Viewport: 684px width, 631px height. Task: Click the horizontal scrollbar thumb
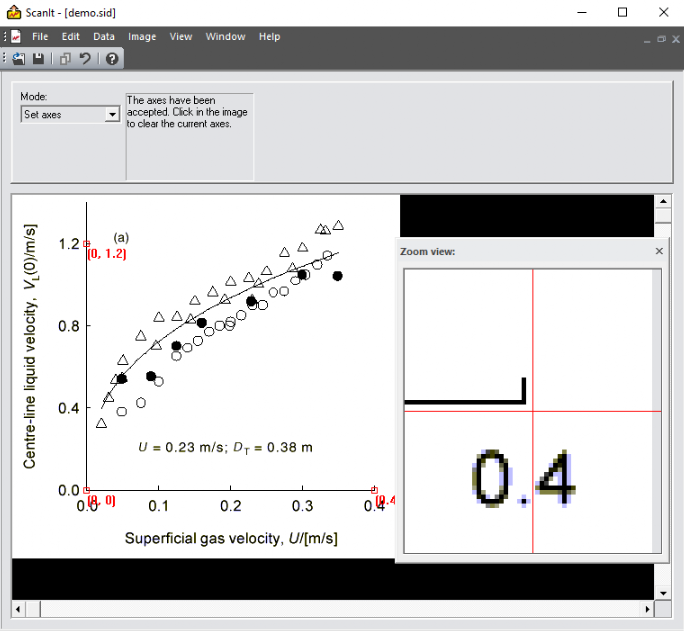coord(33,609)
